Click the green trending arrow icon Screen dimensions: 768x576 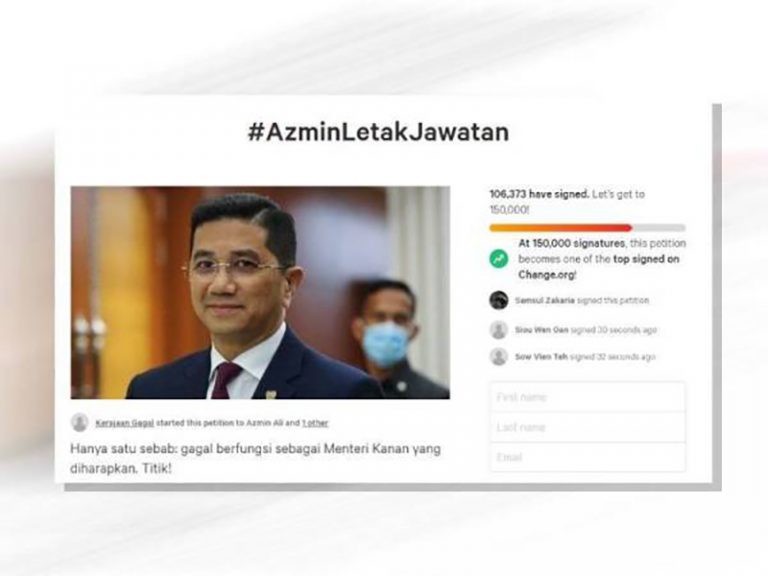click(499, 259)
